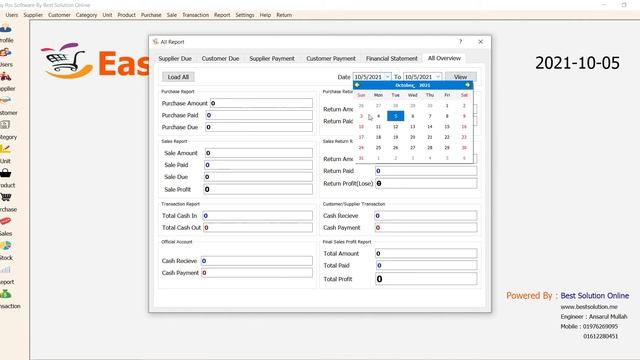Switch to the Financial Statement tab
640x360 pixels.
pos(392,58)
